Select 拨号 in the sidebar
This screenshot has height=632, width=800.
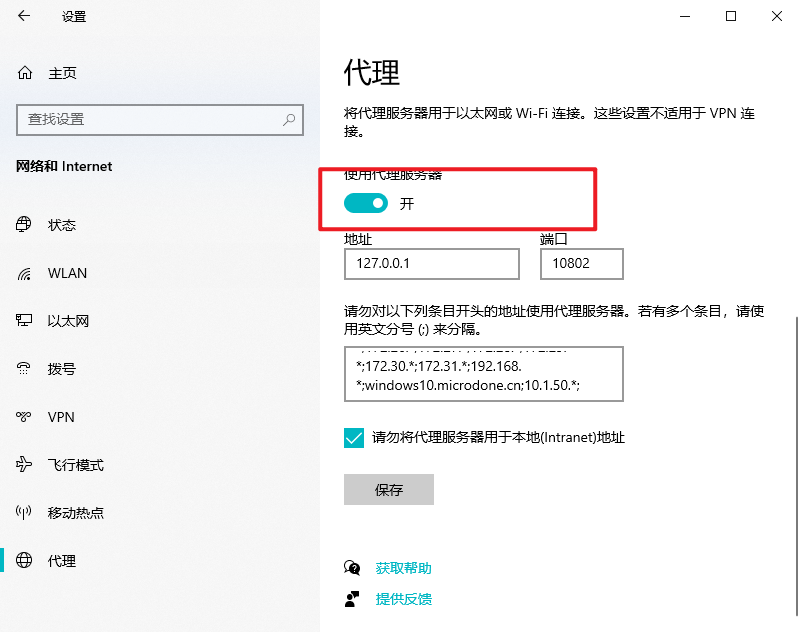tap(62, 369)
